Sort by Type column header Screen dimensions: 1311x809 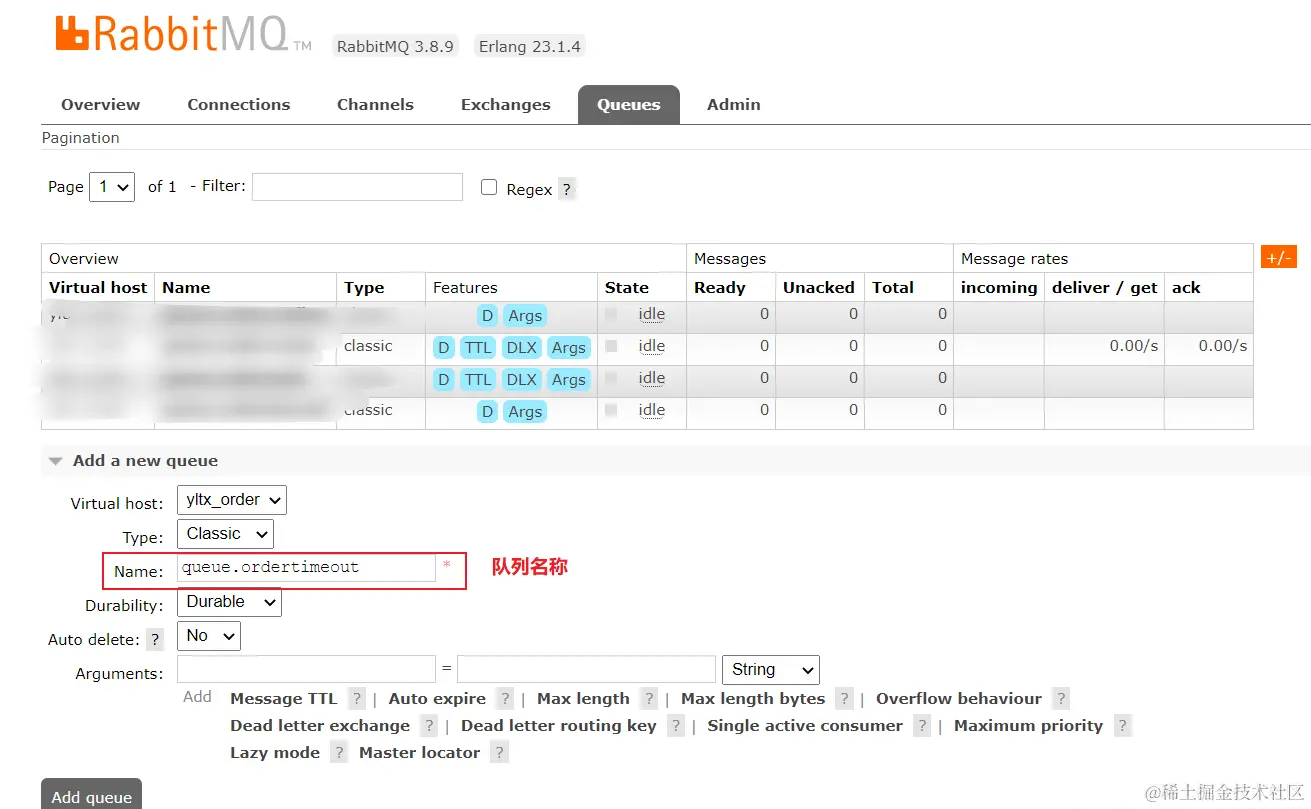point(364,288)
